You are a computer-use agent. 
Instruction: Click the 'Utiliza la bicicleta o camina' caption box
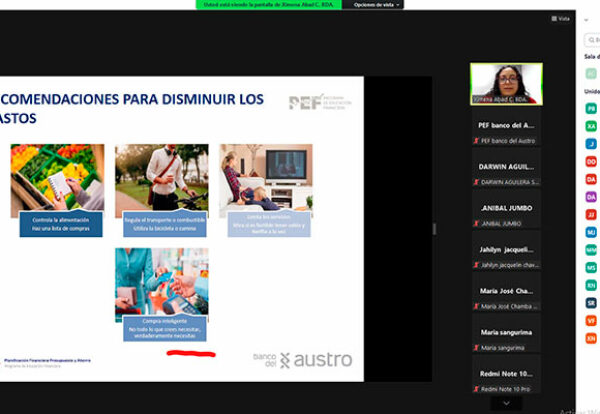coord(165,224)
